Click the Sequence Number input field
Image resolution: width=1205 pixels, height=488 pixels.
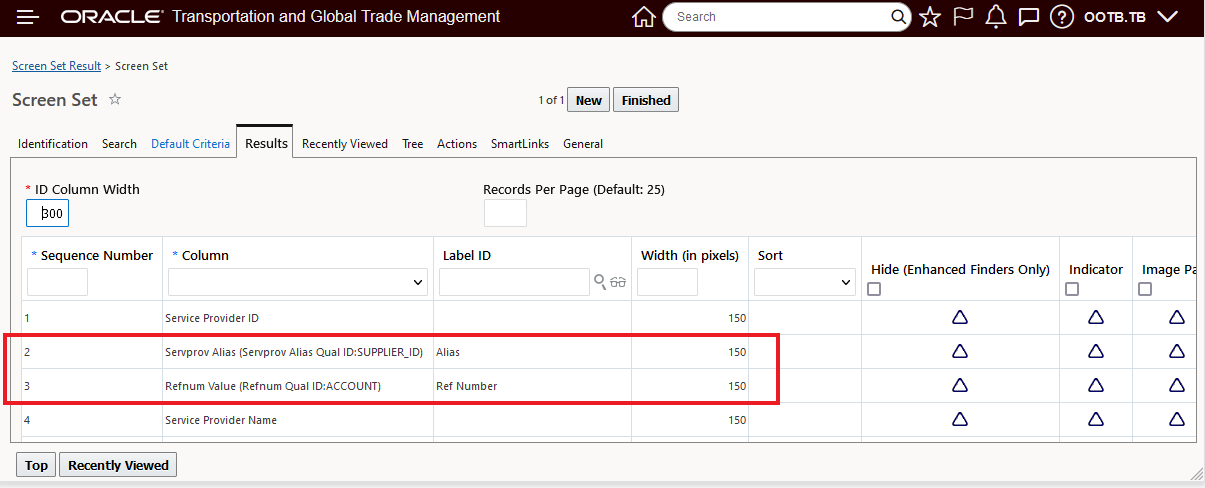pos(57,283)
